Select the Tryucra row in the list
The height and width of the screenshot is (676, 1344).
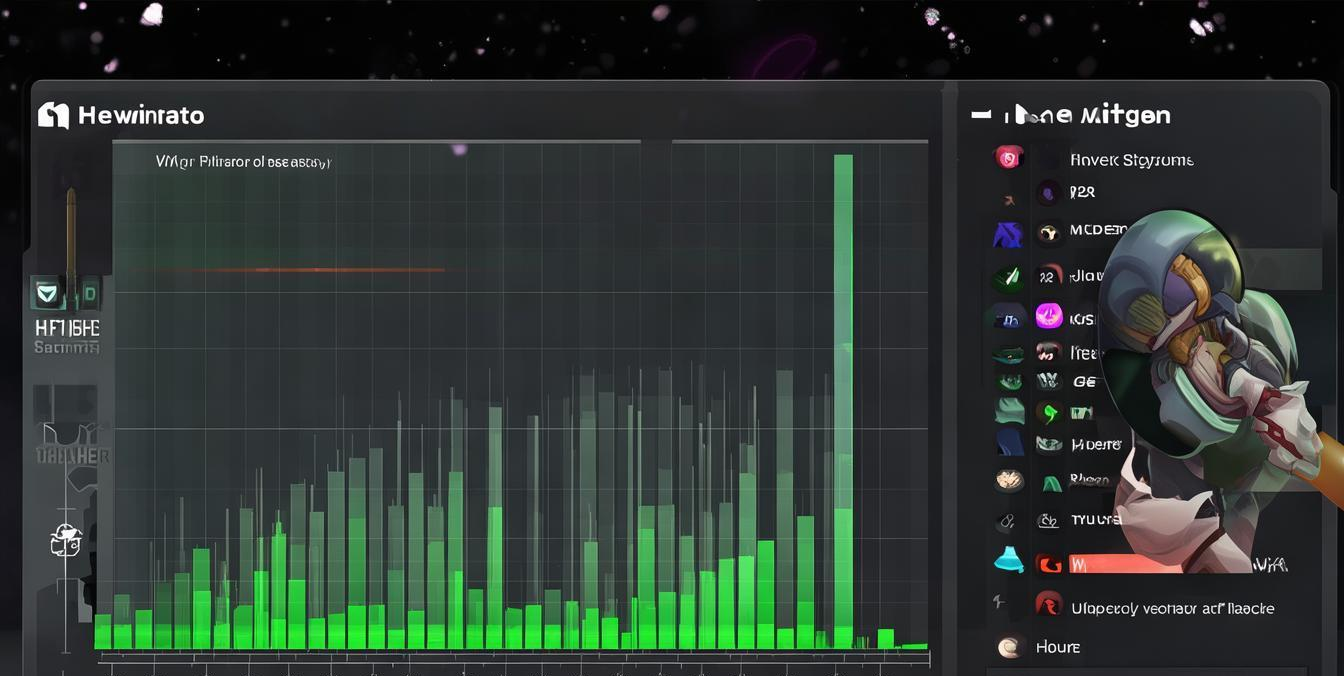[1095, 520]
